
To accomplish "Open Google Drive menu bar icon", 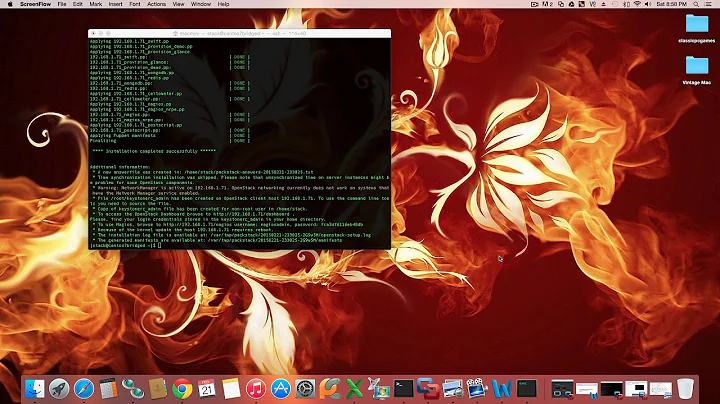I will 571,4.
